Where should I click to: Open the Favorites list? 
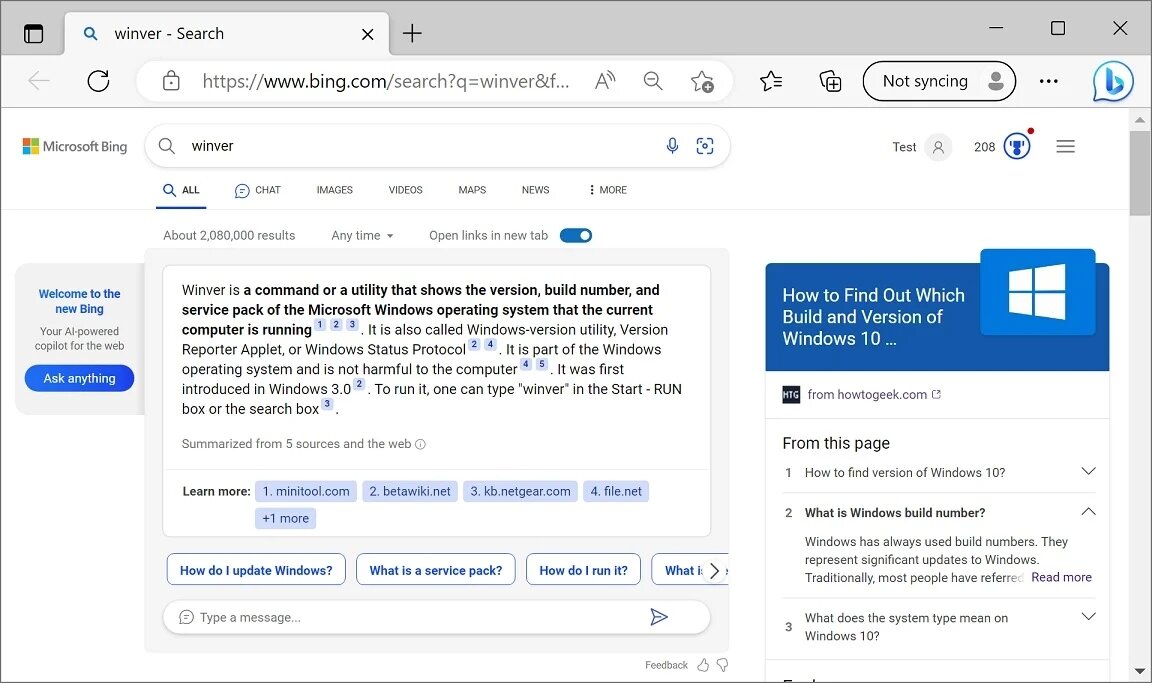click(x=771, y=81)
